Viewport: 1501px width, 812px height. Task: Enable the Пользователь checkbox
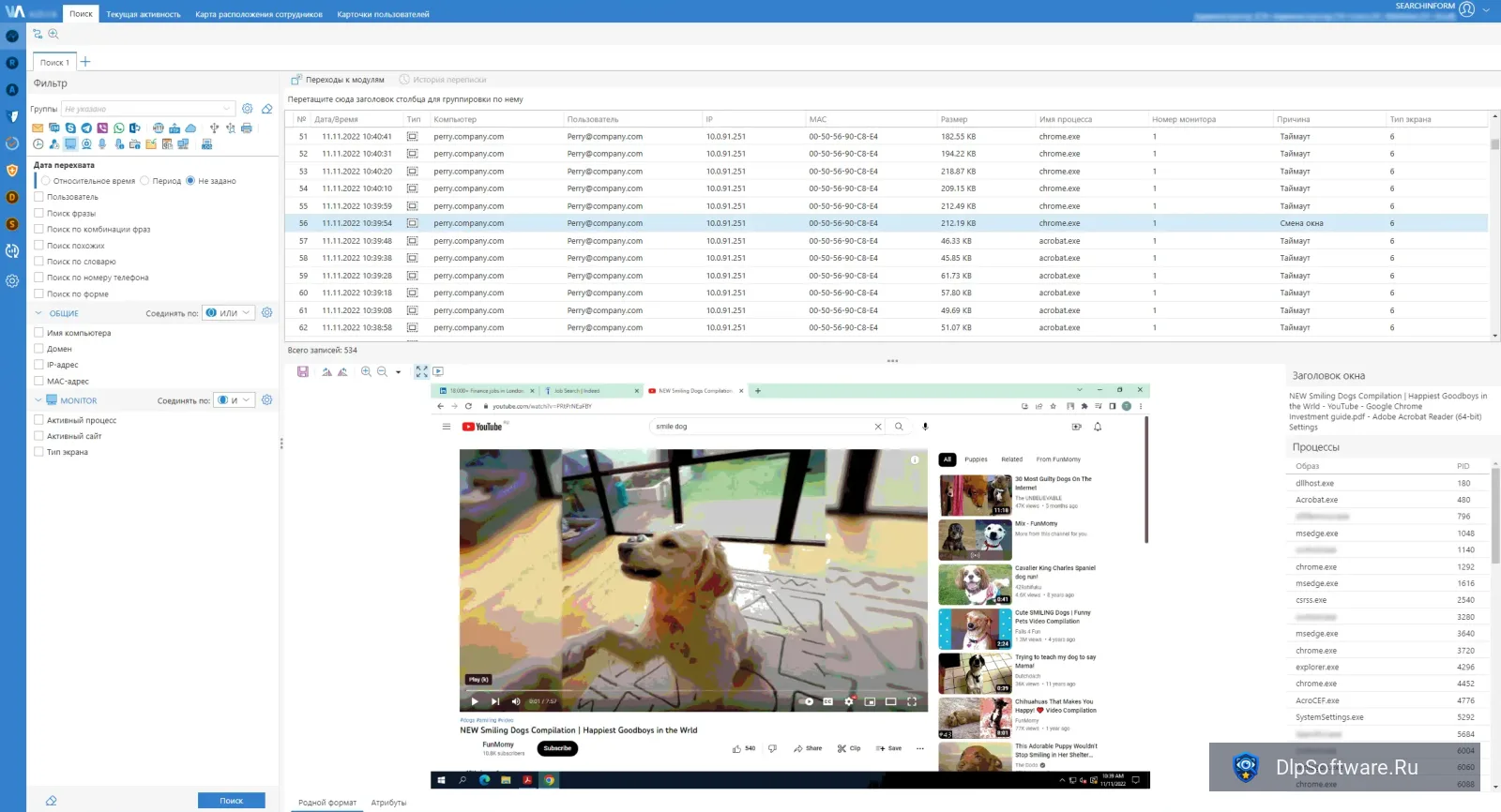coord(38,197)
